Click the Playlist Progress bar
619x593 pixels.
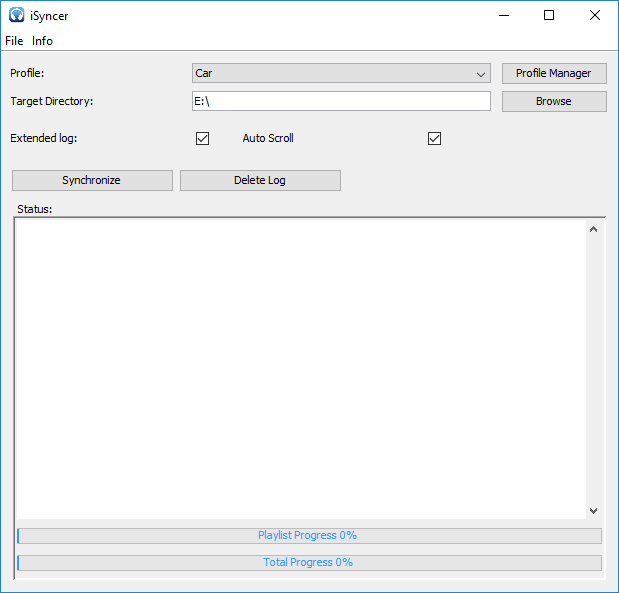pyautogui.click(x=309, y=536)
